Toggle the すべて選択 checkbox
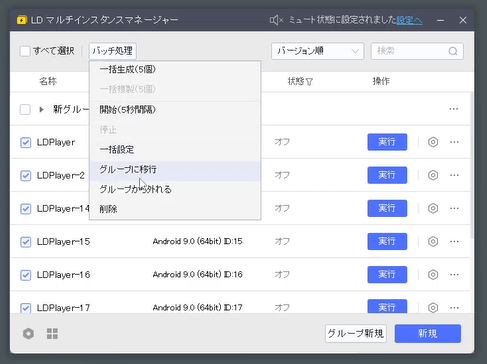 click(25, 51)
